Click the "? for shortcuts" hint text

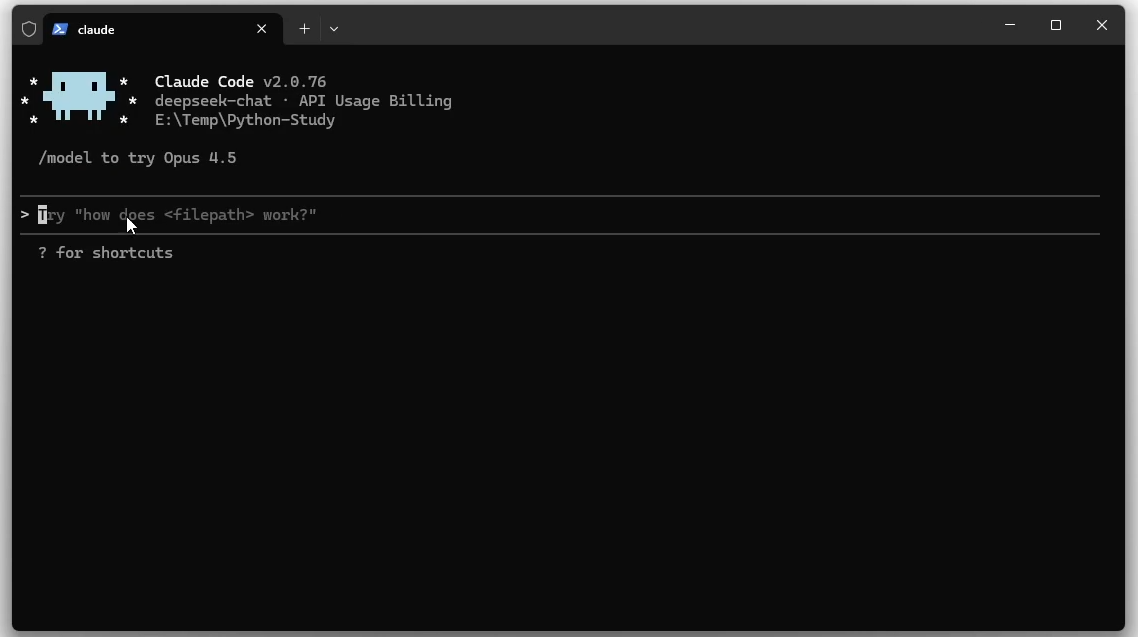tap(105, 253)
